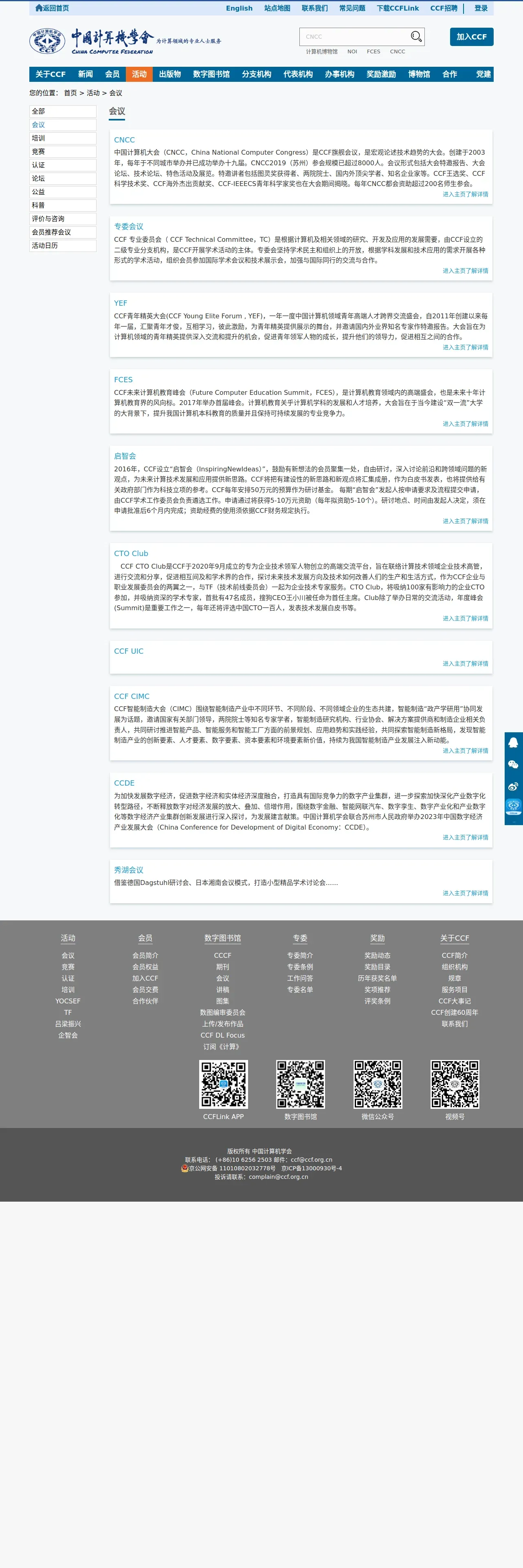
Task: Select the 全部 sidebar category
Action: click(x=63, y=112)
